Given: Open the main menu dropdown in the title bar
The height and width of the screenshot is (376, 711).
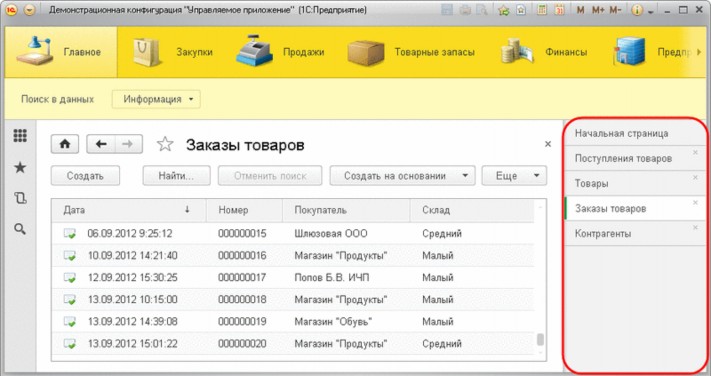Looking at the screenshot, I should pos(29,10).
